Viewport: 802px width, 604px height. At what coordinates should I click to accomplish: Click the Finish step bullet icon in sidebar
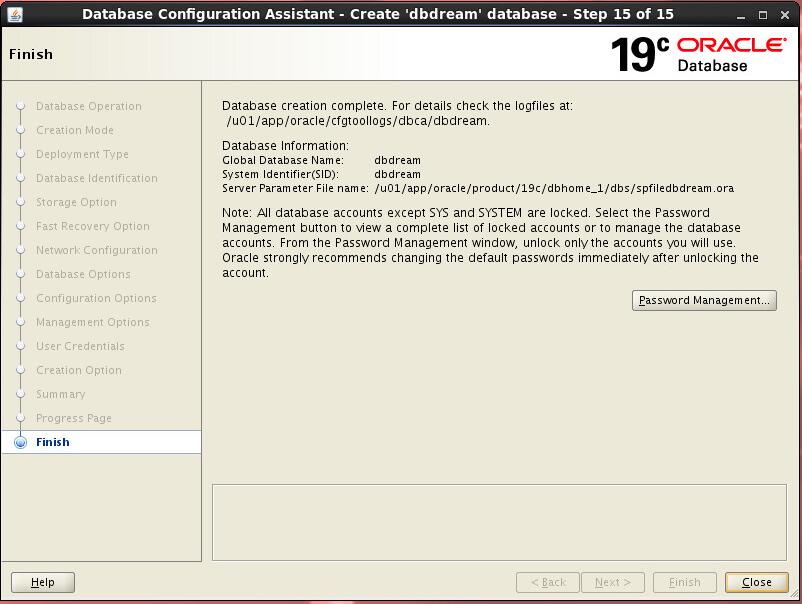point(20,442)
